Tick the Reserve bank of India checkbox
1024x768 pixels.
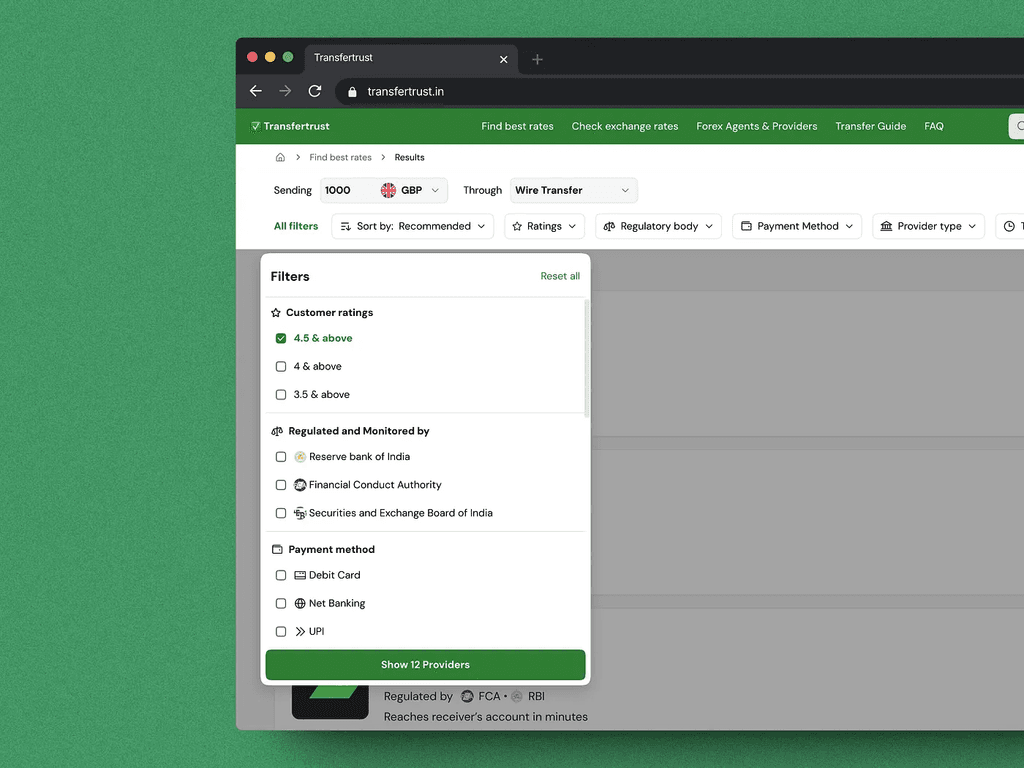pyautogui.click(x=281, y=456)
